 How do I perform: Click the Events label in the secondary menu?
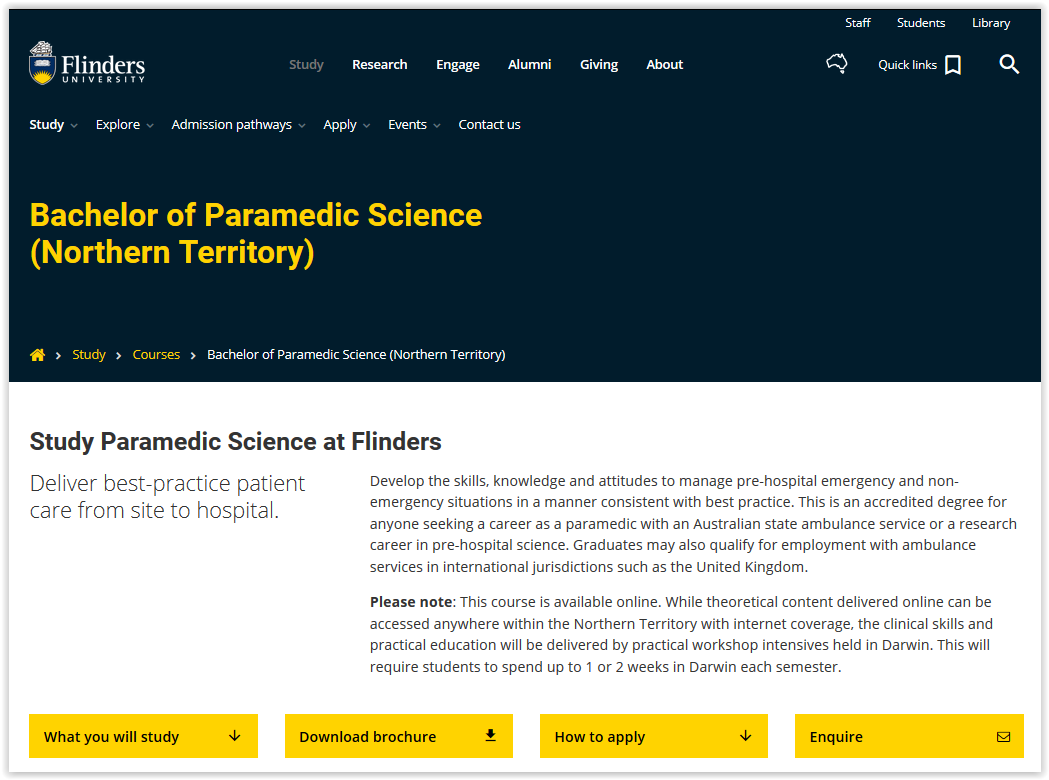point(407,124)
